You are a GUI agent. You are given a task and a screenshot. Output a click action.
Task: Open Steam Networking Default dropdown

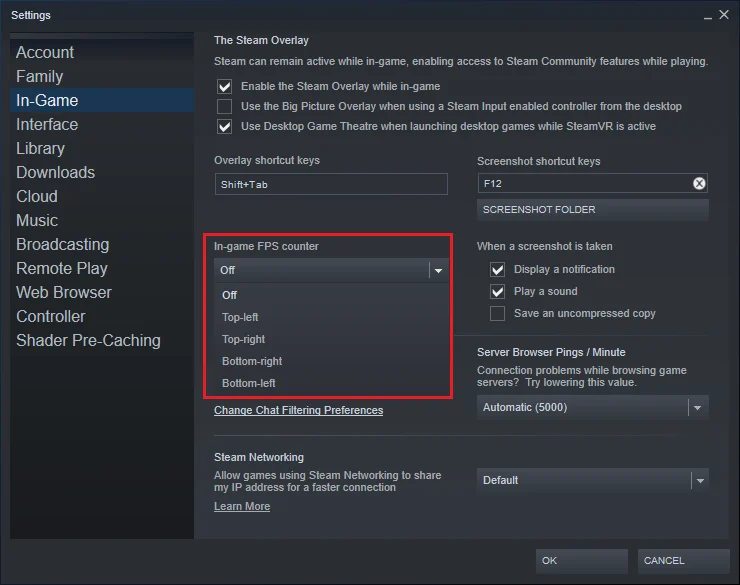click(592, 480)
